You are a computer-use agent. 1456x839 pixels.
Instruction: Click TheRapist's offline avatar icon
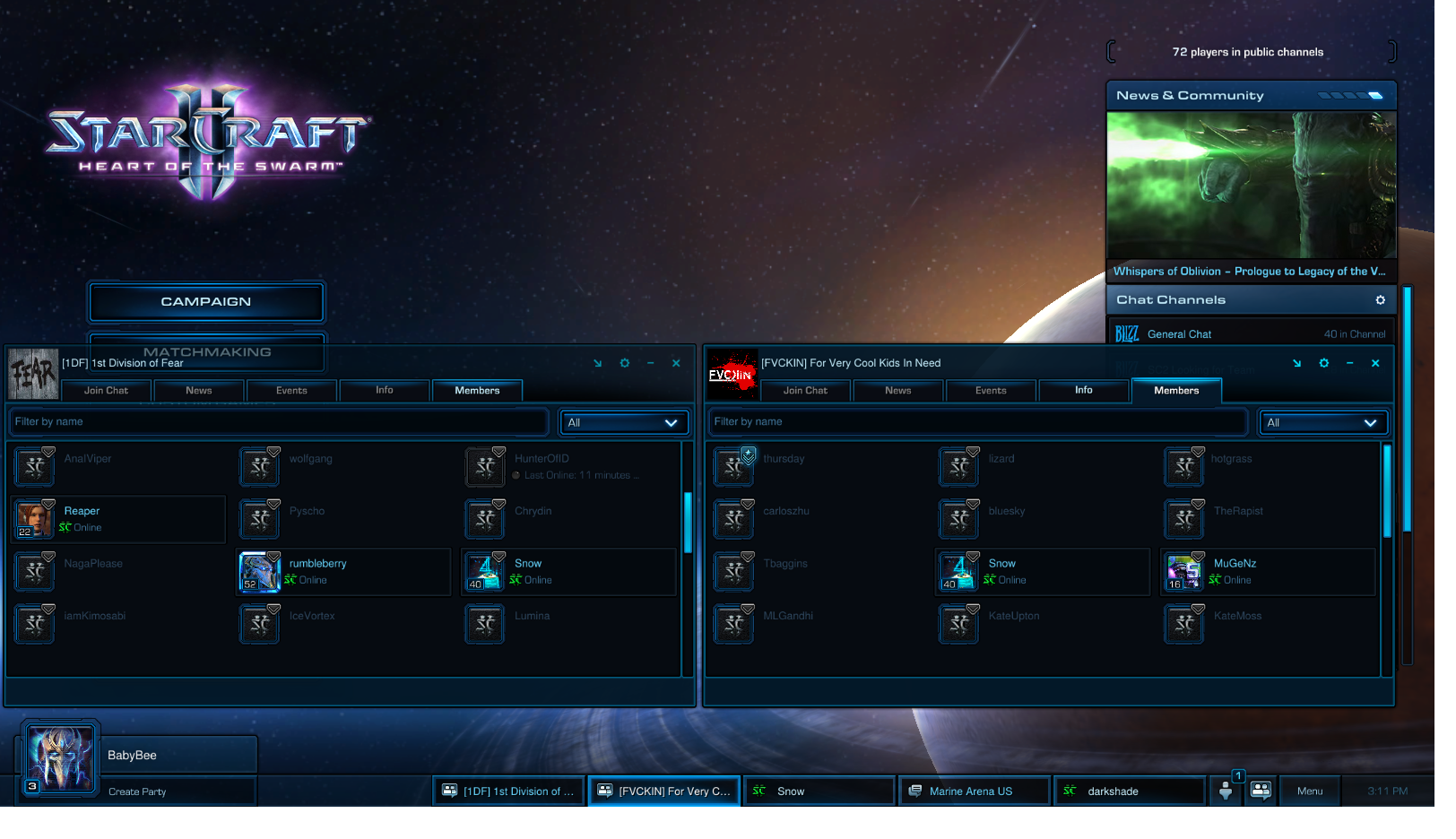1183,519
